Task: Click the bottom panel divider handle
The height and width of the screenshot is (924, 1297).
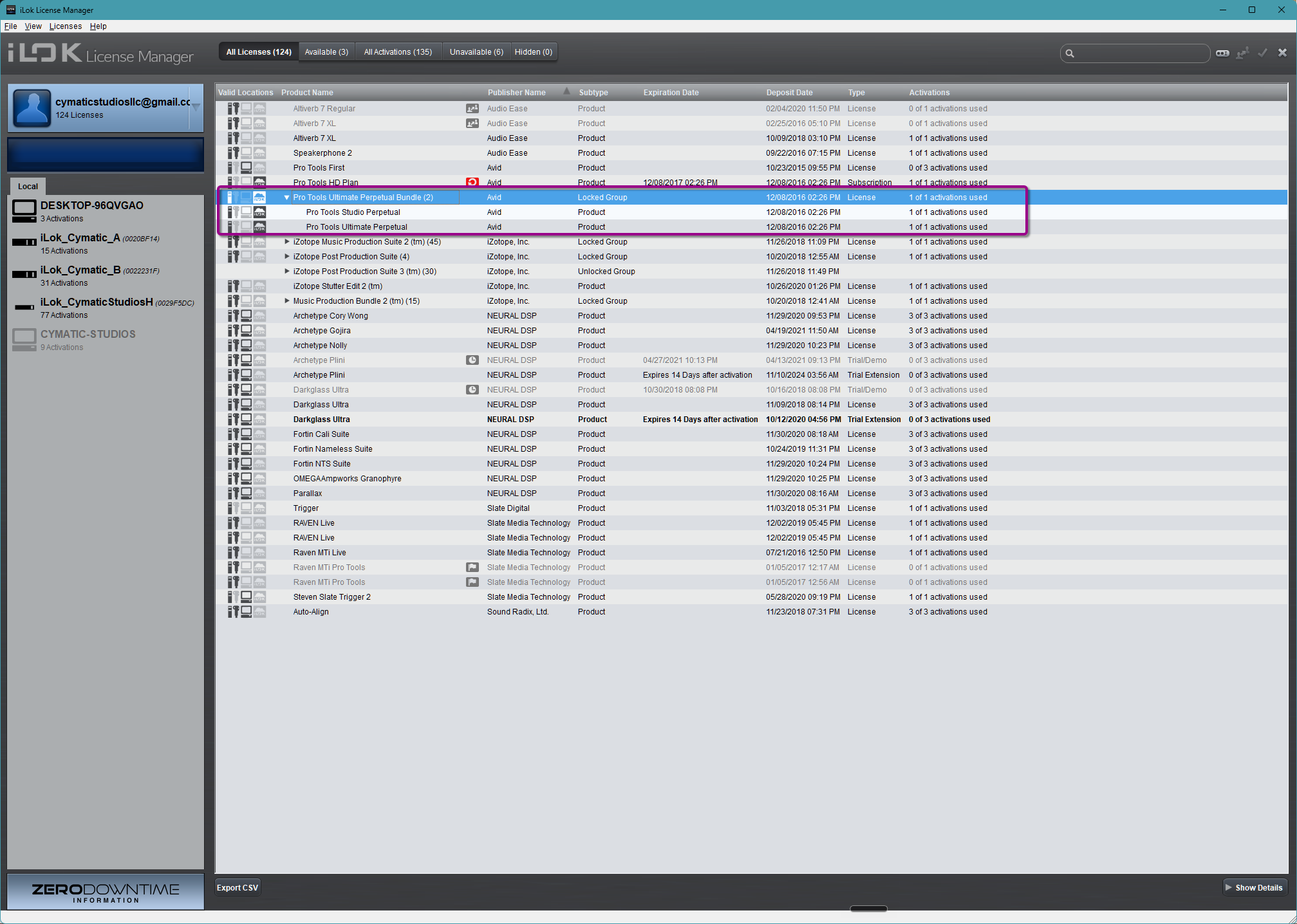Action: tap(868, 909)
